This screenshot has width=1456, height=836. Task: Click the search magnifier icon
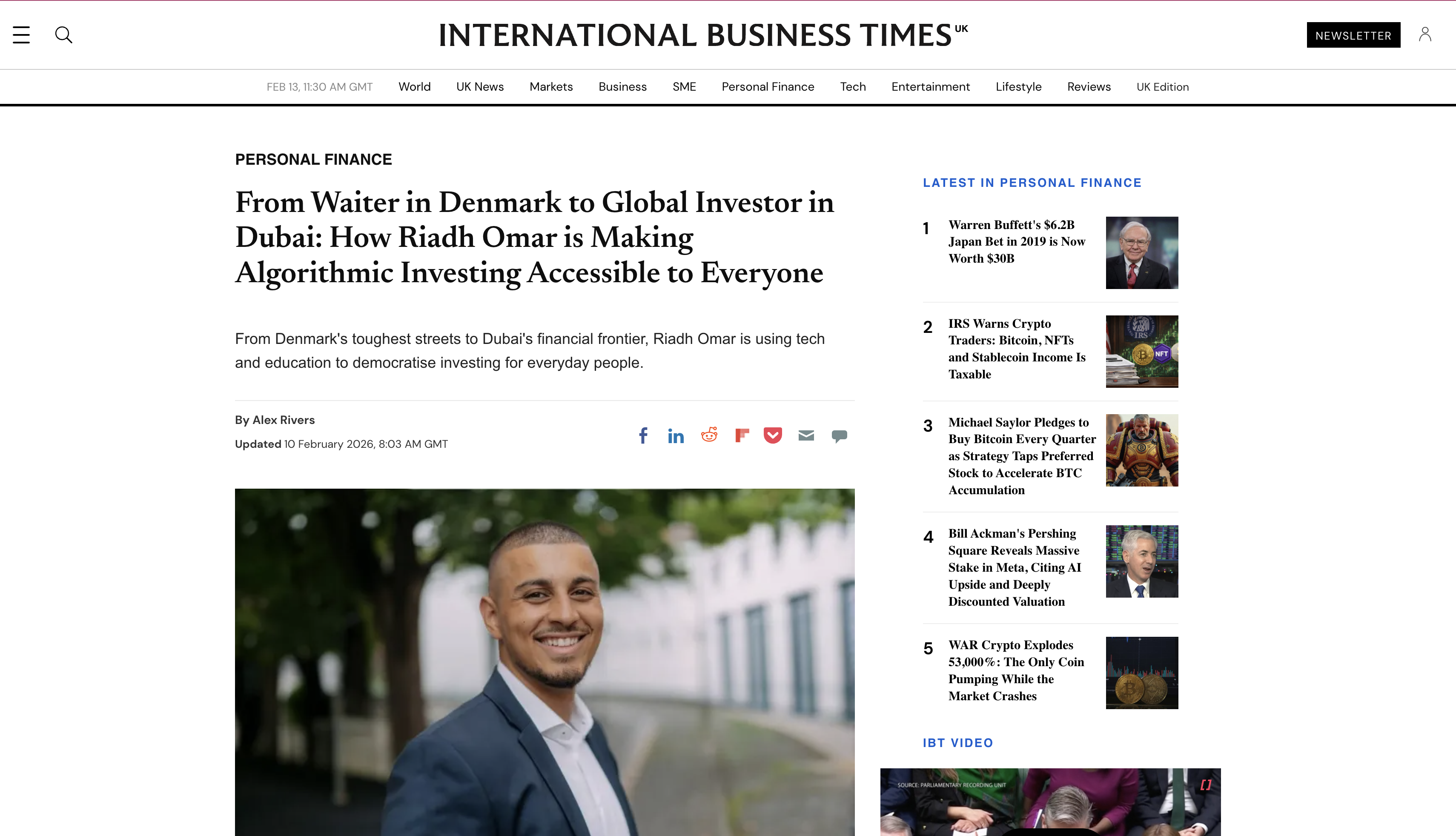[x=63, y=35]
